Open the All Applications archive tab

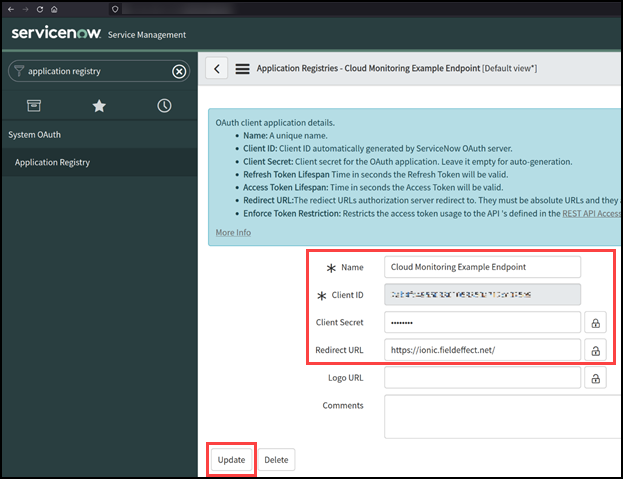coord(34,106)
